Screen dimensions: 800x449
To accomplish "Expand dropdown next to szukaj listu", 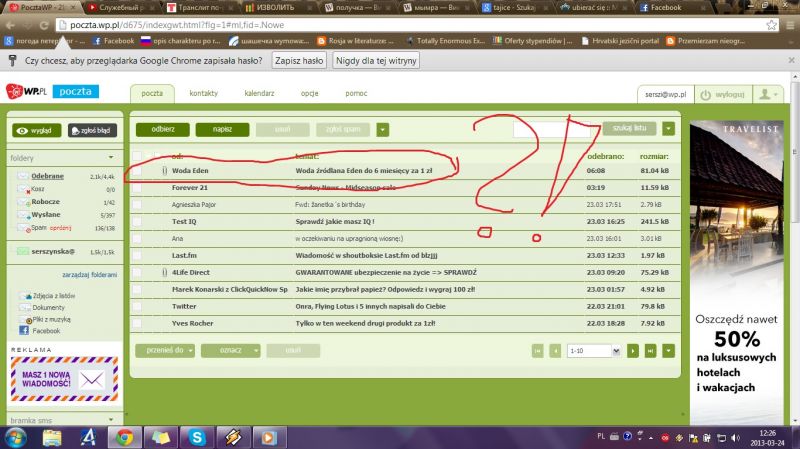I will point(668,129).
